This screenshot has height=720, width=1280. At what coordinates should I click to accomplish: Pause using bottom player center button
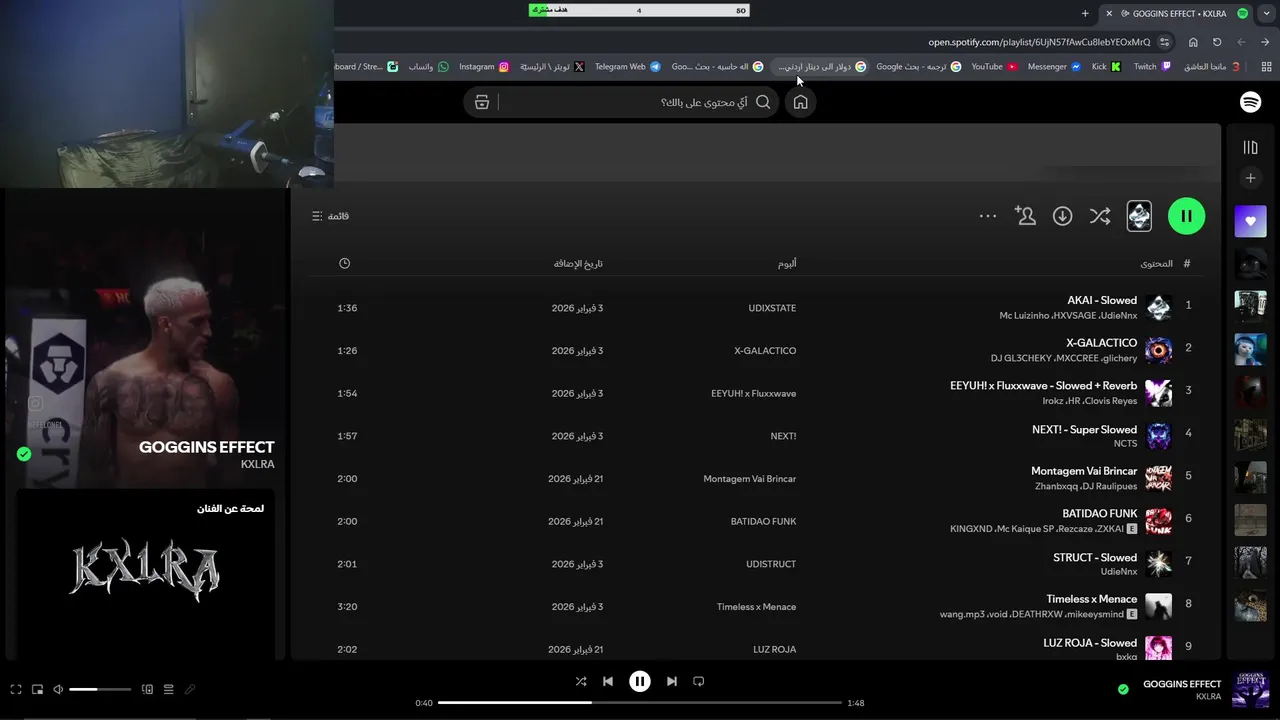tap(640, 681)
